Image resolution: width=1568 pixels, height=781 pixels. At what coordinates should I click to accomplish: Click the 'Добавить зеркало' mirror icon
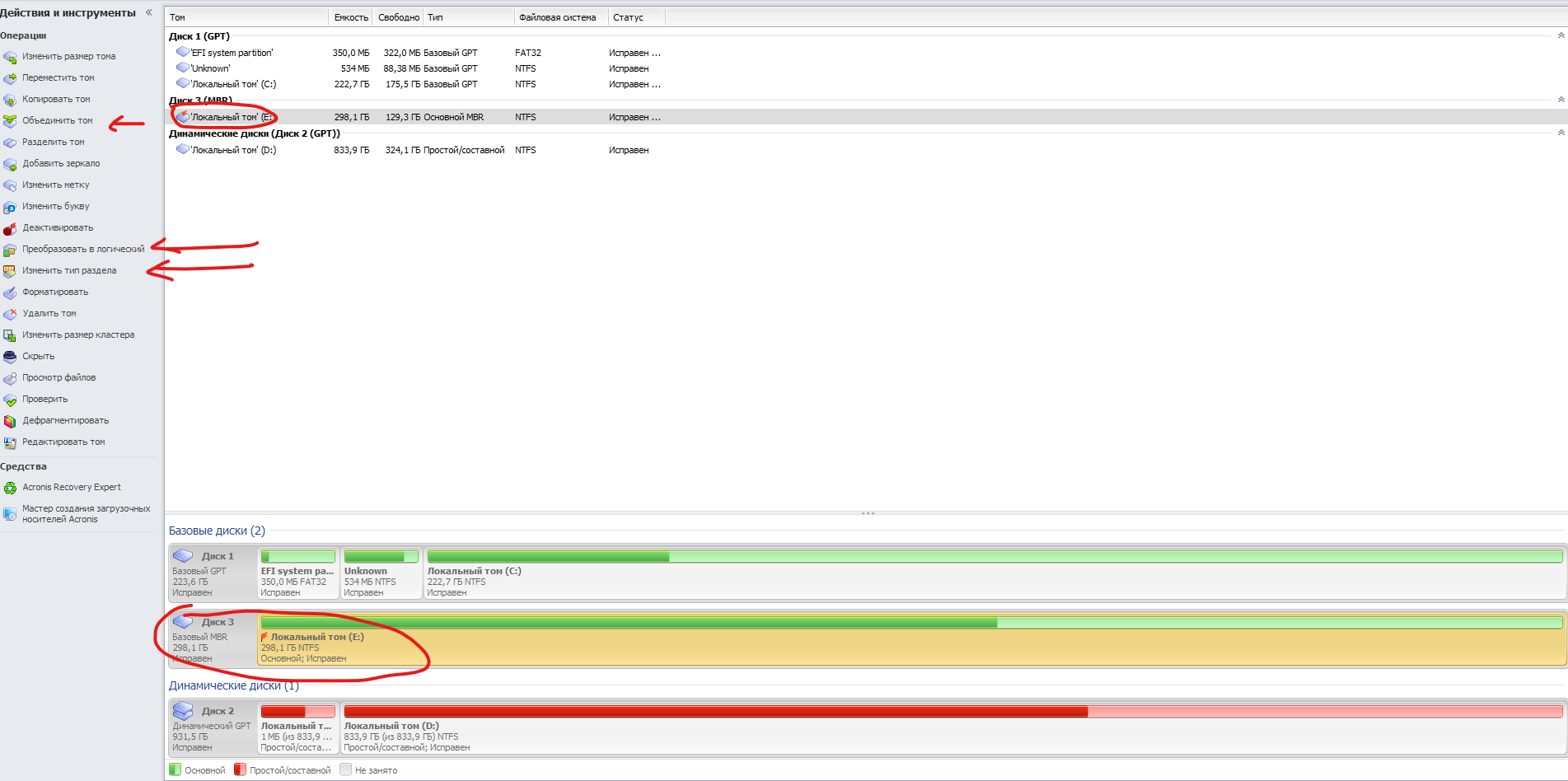click(10, 164)
